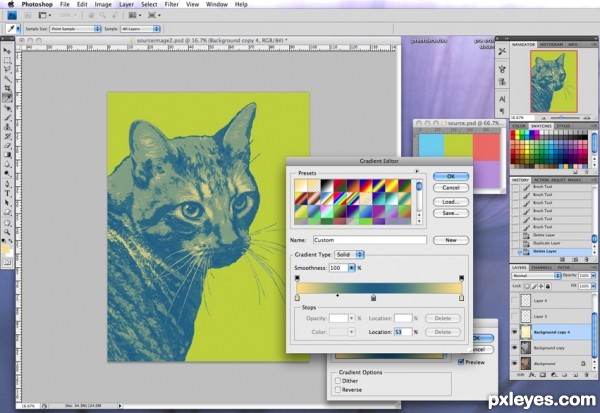Select the Pen tool

7,184
